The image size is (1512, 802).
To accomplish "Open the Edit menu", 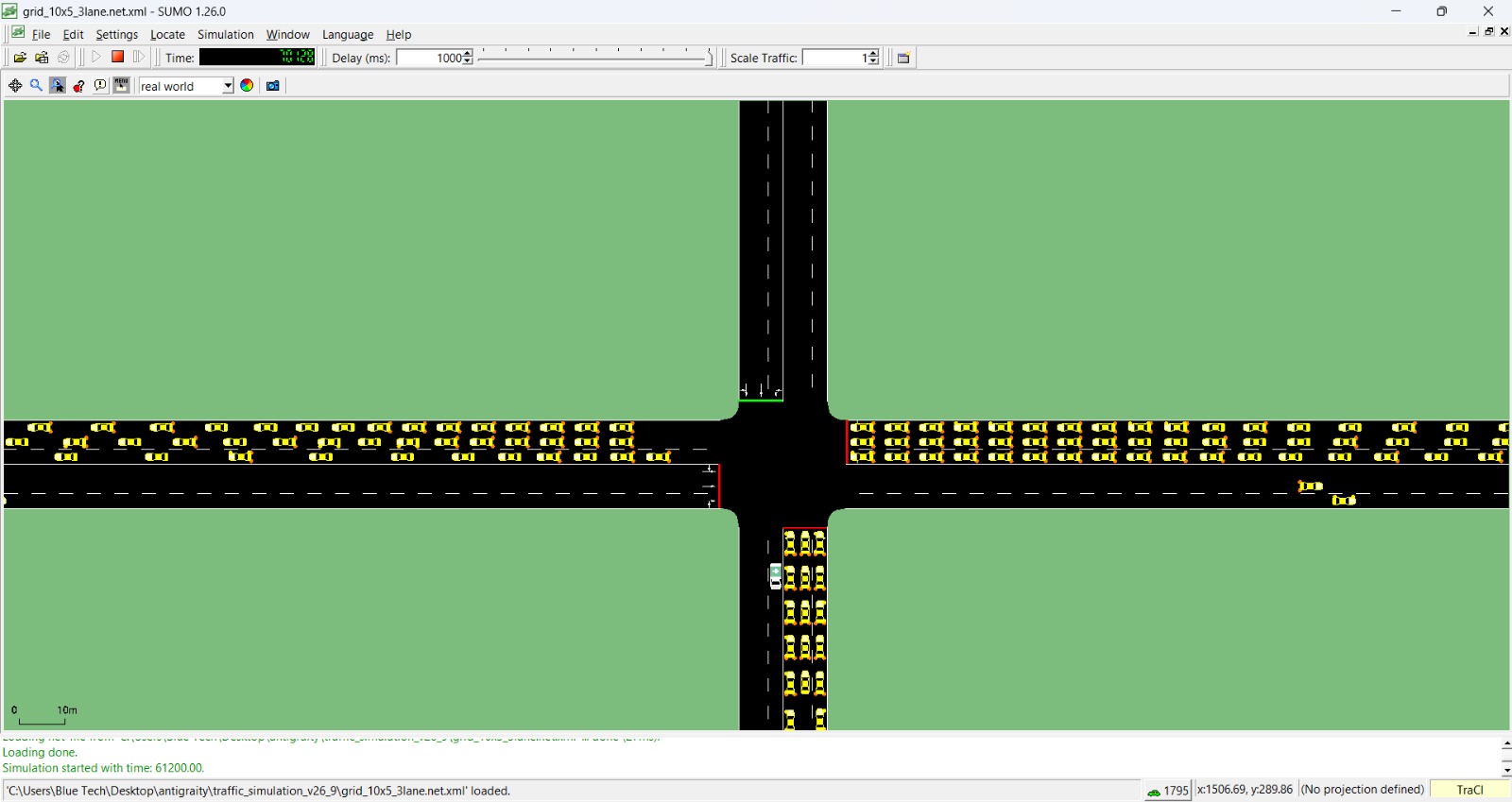I will pyautogui.click(x=73, y=35).
